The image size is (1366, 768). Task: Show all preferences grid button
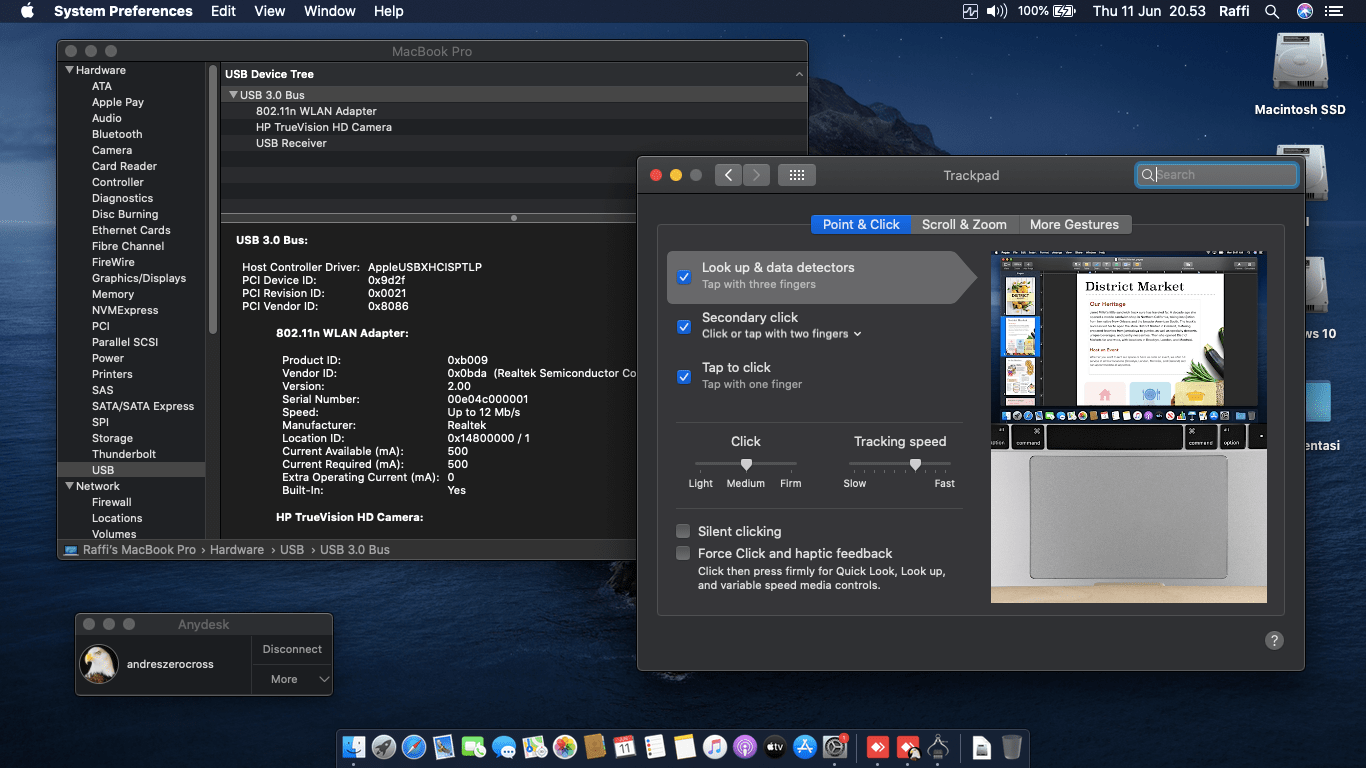click(x=797, y=175)
